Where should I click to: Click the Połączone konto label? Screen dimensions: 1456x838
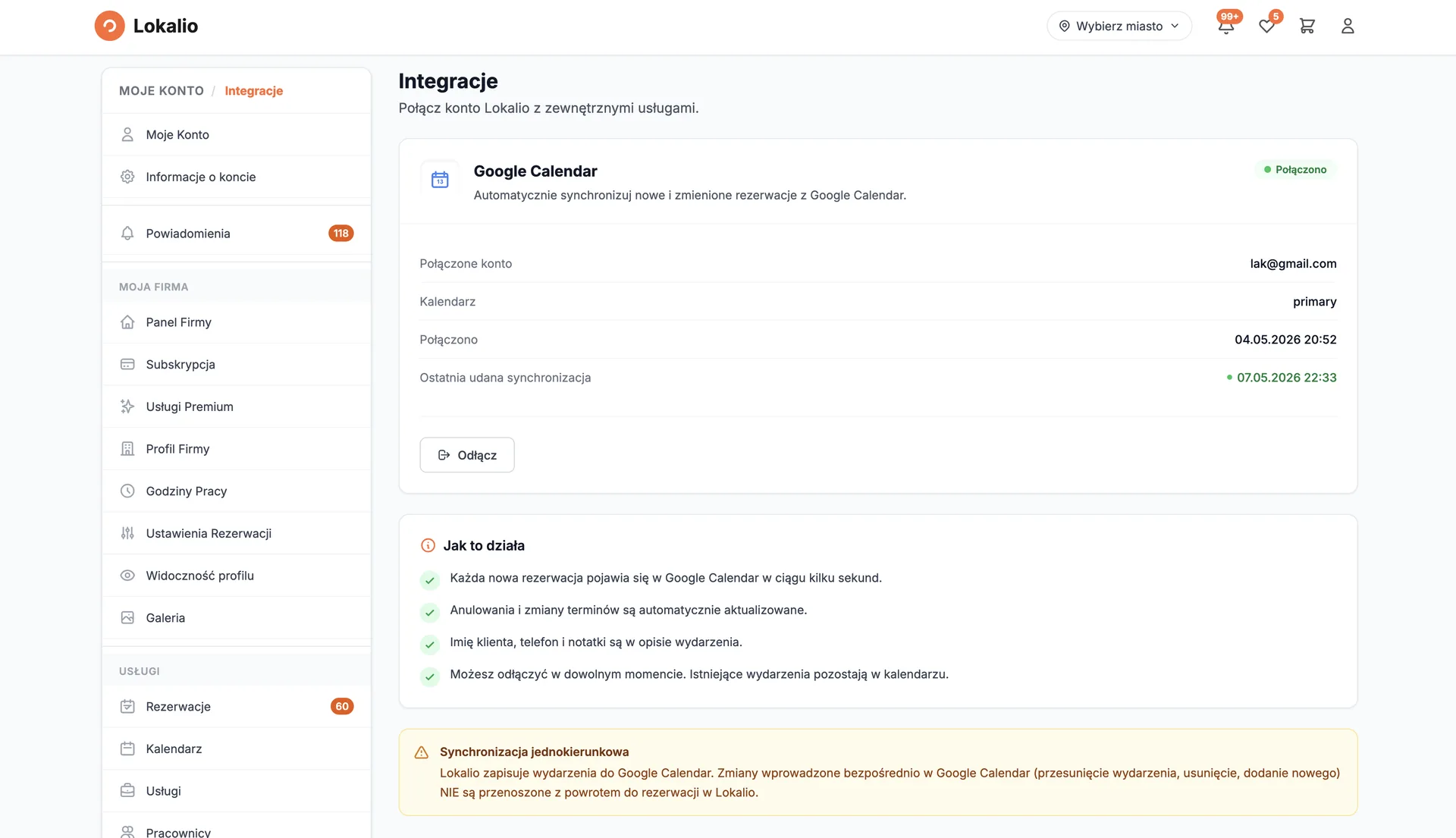(x=466, y=264)
